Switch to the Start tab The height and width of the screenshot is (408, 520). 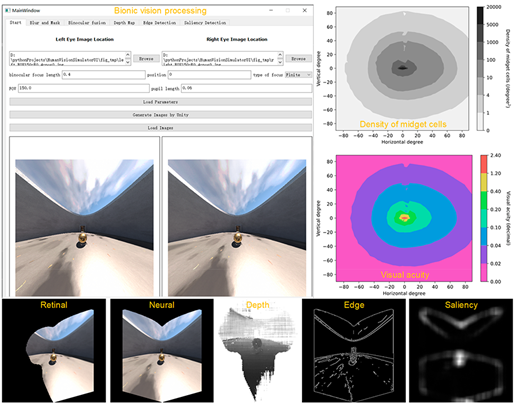pos(16,22)
